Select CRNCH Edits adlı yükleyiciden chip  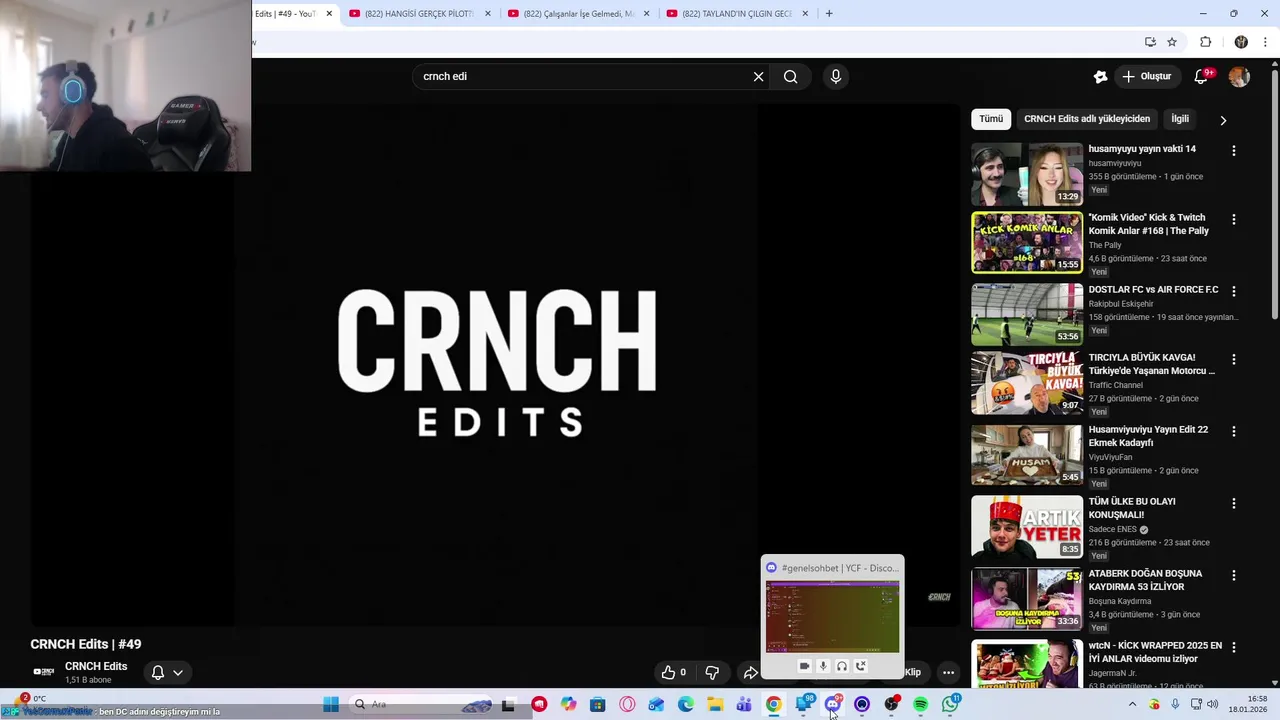pyautogui.click(x=1087, y=119)
